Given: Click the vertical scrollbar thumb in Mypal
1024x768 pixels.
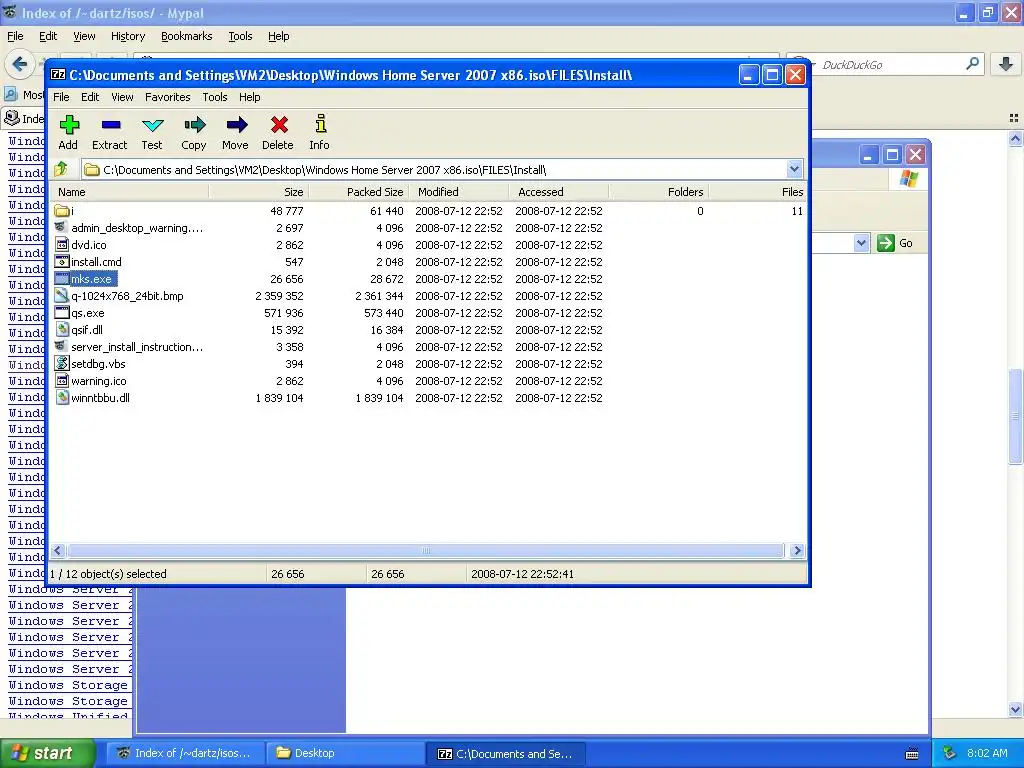Looking at the screenshot, I should coord(1015,417).
